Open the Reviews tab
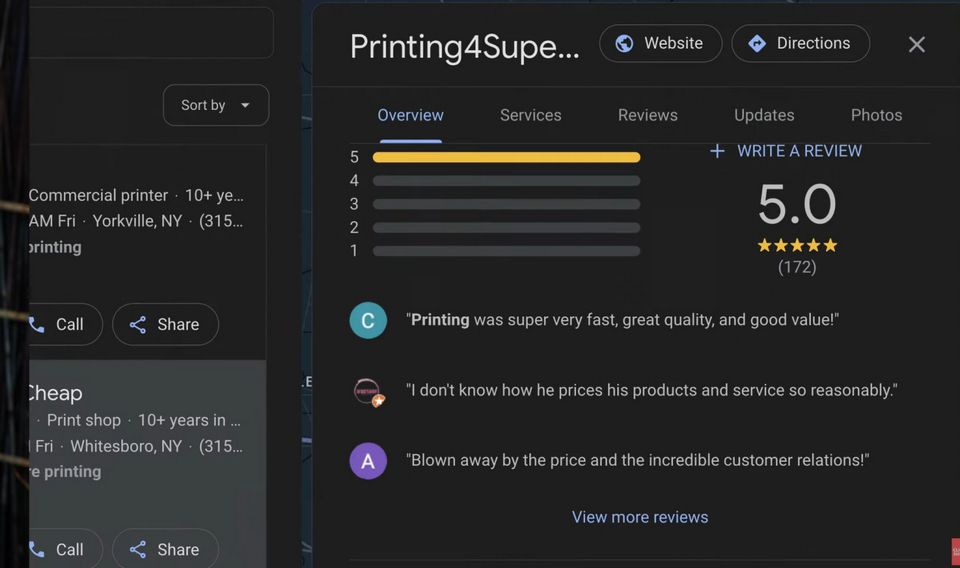 click(648, 115)
